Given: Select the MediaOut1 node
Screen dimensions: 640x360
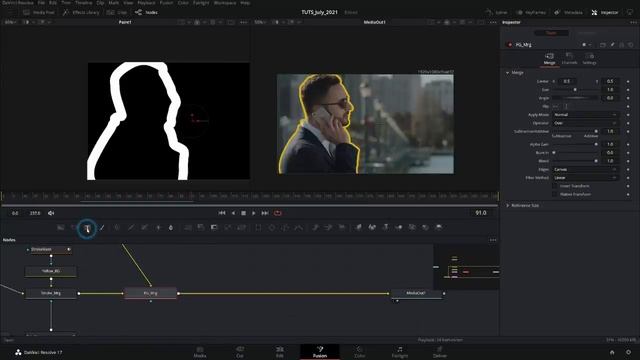Looking at the screenshot, I should click(x=416, y=293).
